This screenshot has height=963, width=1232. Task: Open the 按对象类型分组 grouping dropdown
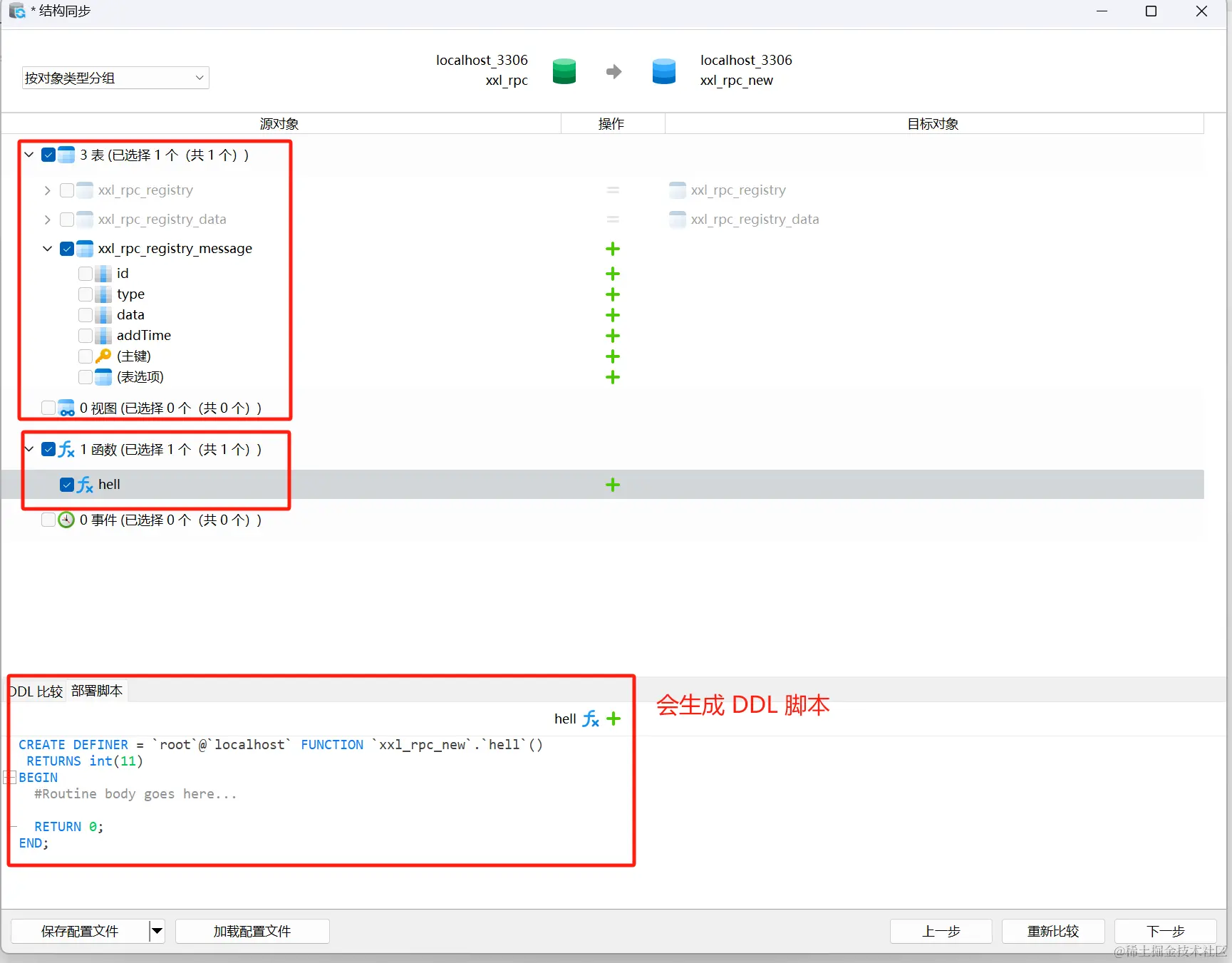(x=115, y=78)
